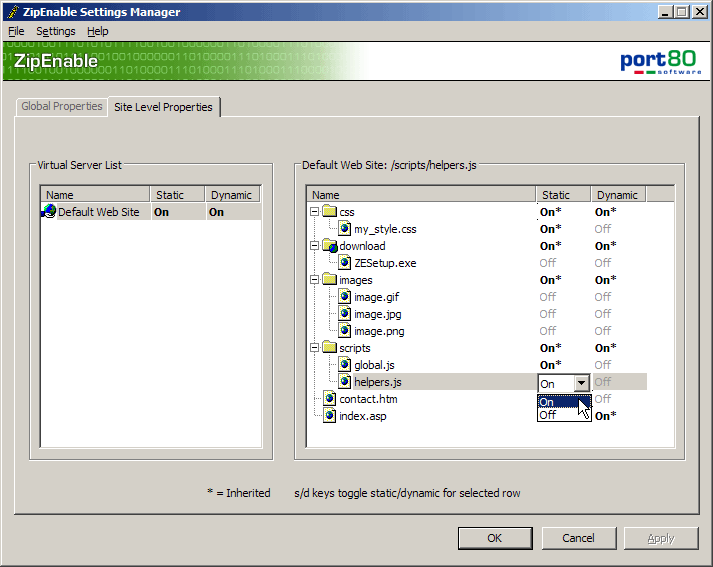Choose Off in the open dropdown list
This screenshot has height=567, width=713.
tap(564, 415)
